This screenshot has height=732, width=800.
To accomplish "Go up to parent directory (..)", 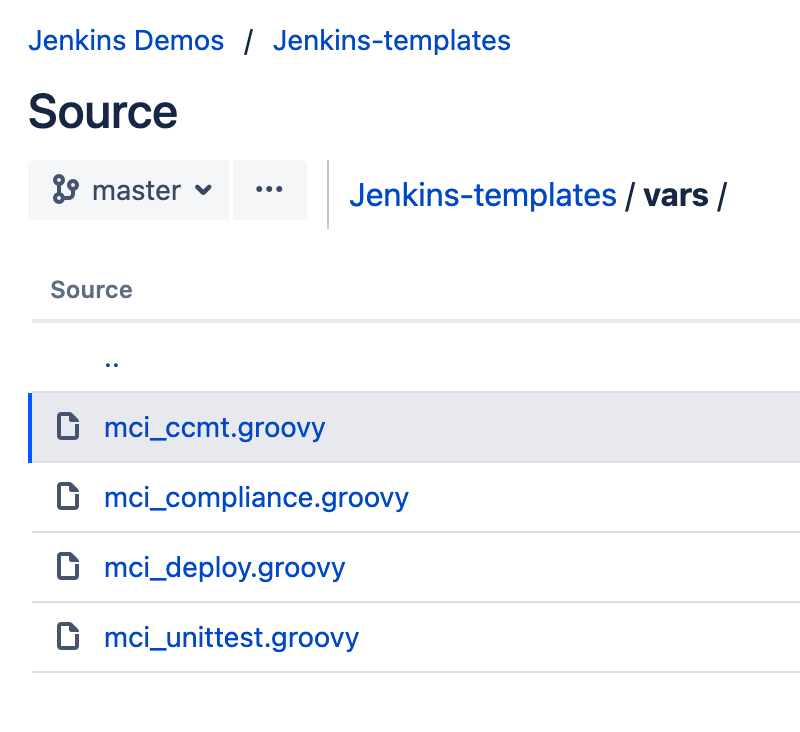I will click(112, 360).
